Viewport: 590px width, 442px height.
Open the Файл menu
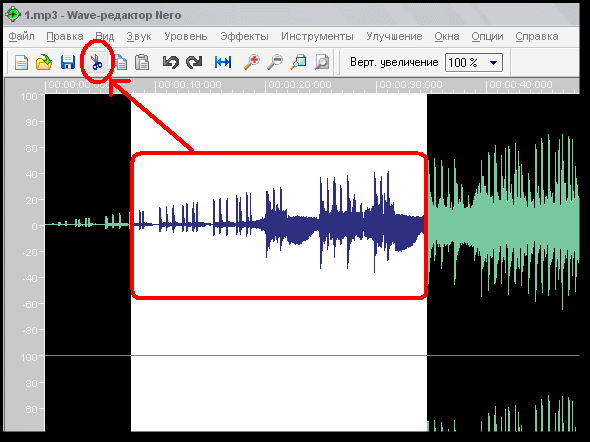point(21,36)
